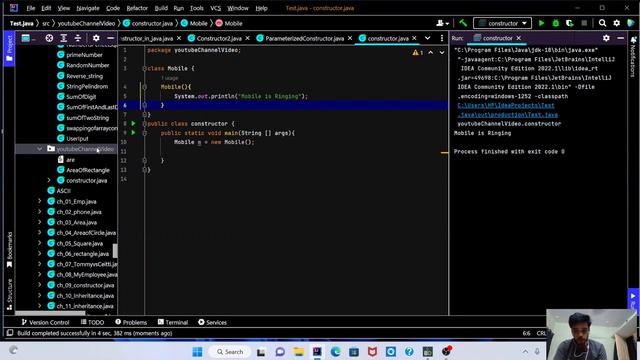Toggle the Bookmarks tool window sidebar button
This screenshot has height=360, width=640.
[x=9, y=250]
